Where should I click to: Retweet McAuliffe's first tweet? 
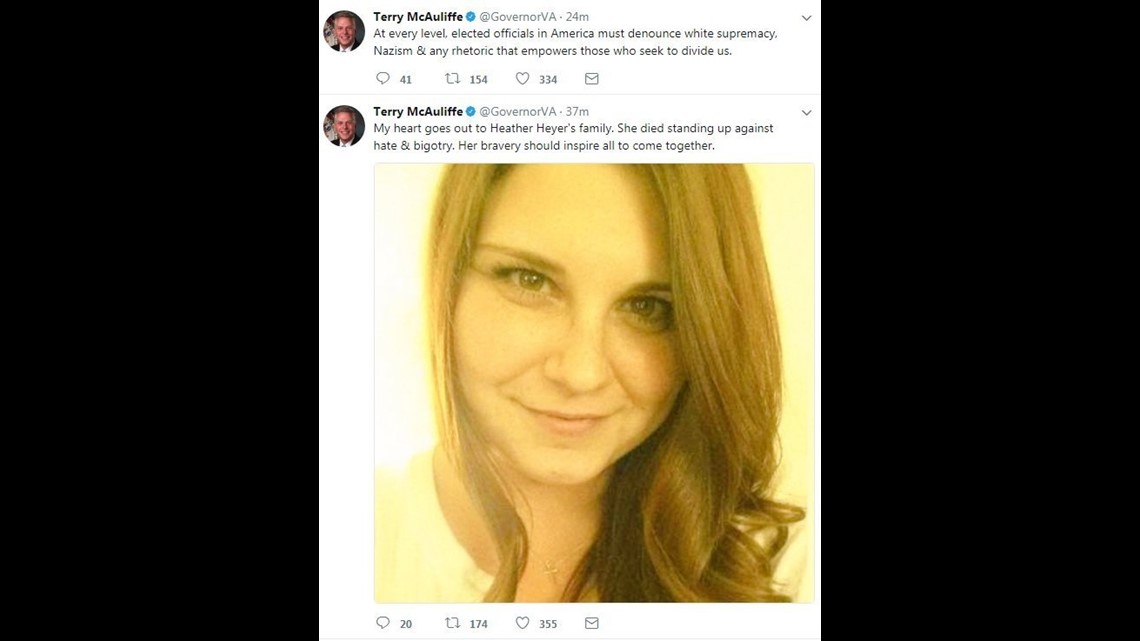point(453,78)
